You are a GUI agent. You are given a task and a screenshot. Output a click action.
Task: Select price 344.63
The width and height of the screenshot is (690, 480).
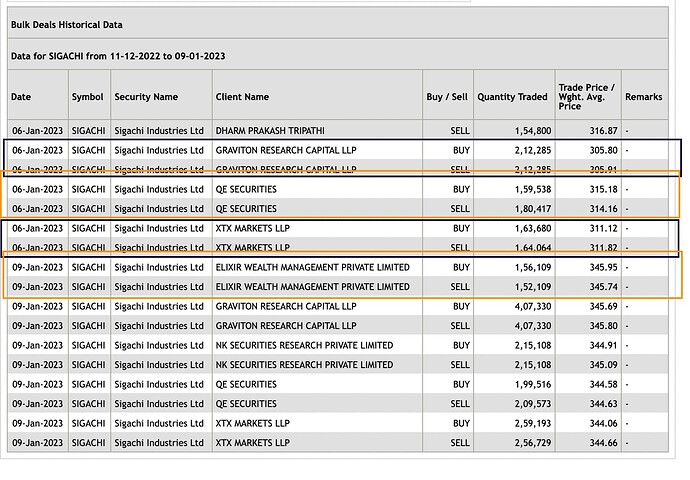pos(603,404)
